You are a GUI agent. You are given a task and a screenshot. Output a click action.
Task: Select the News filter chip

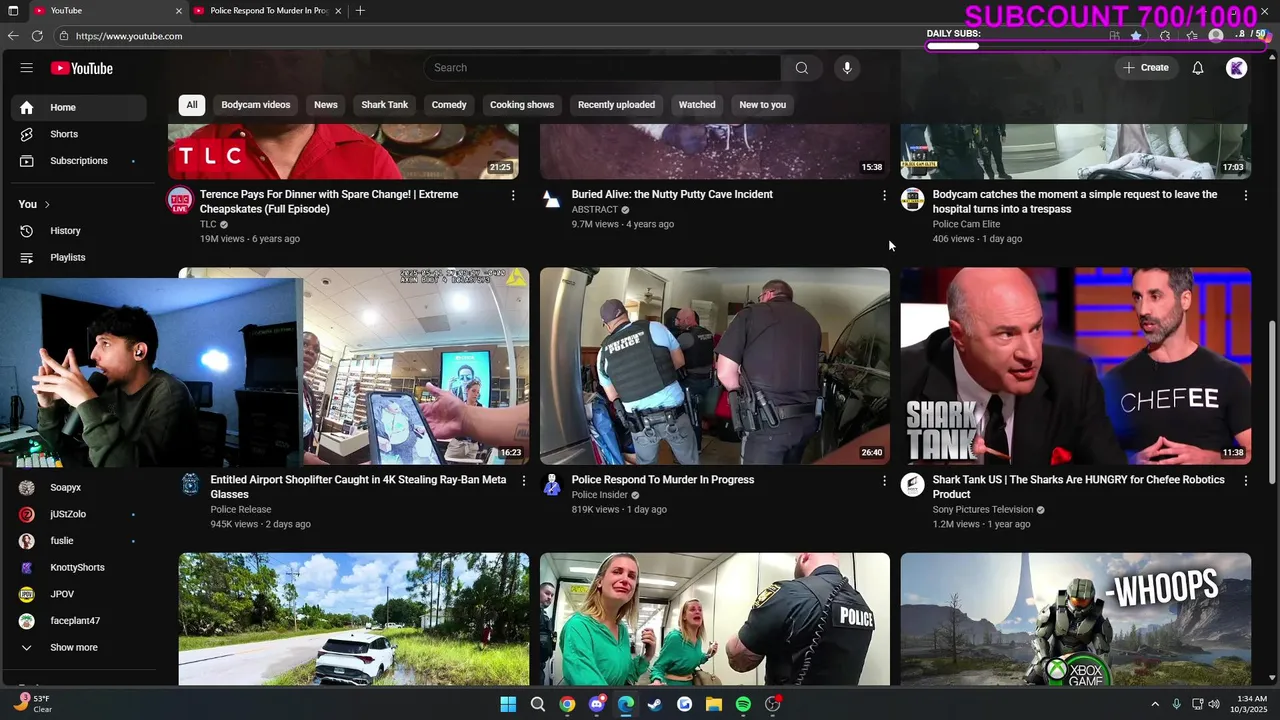coord(326,105)
